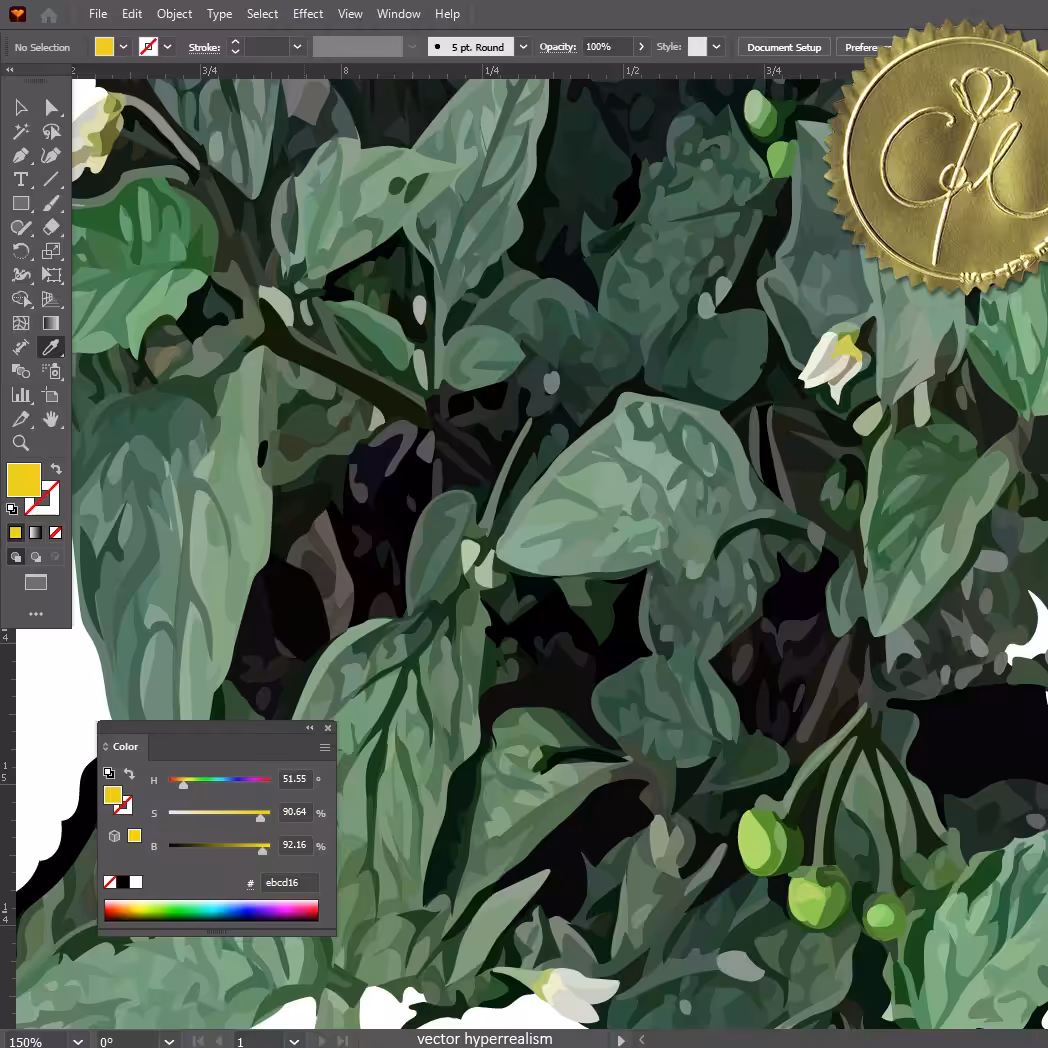Set paint mode to Gradient in toolbar
Viewport: 1048px width, 1048px height.
click(x=35, y=533)
